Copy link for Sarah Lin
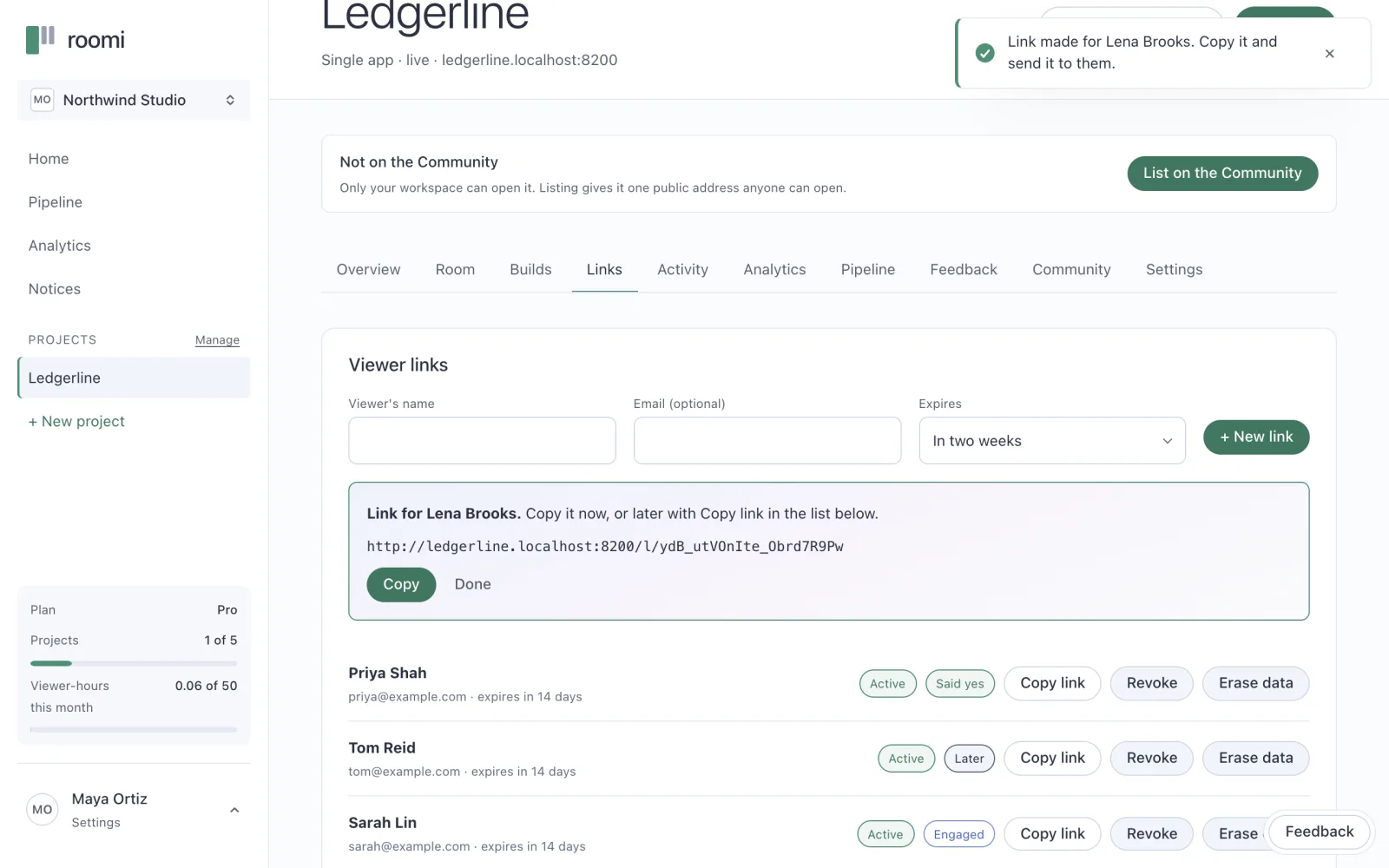Image resolution: width=1389 pixels, height=868 pixels. pyautogui.click(x=1052, y=833)
